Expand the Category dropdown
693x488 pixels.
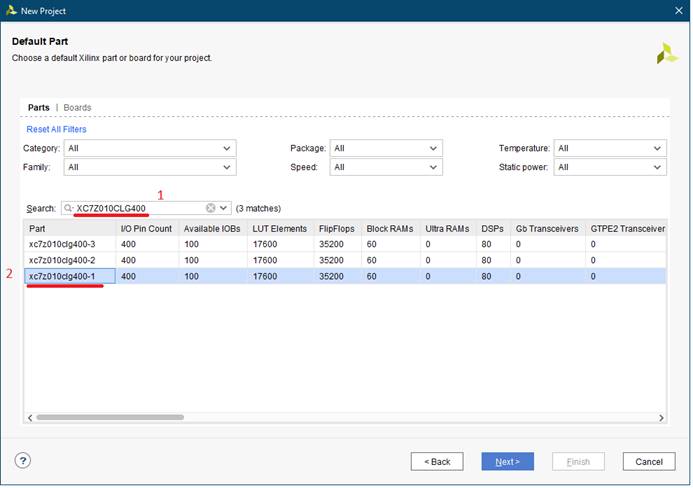[x=149, y=148]
